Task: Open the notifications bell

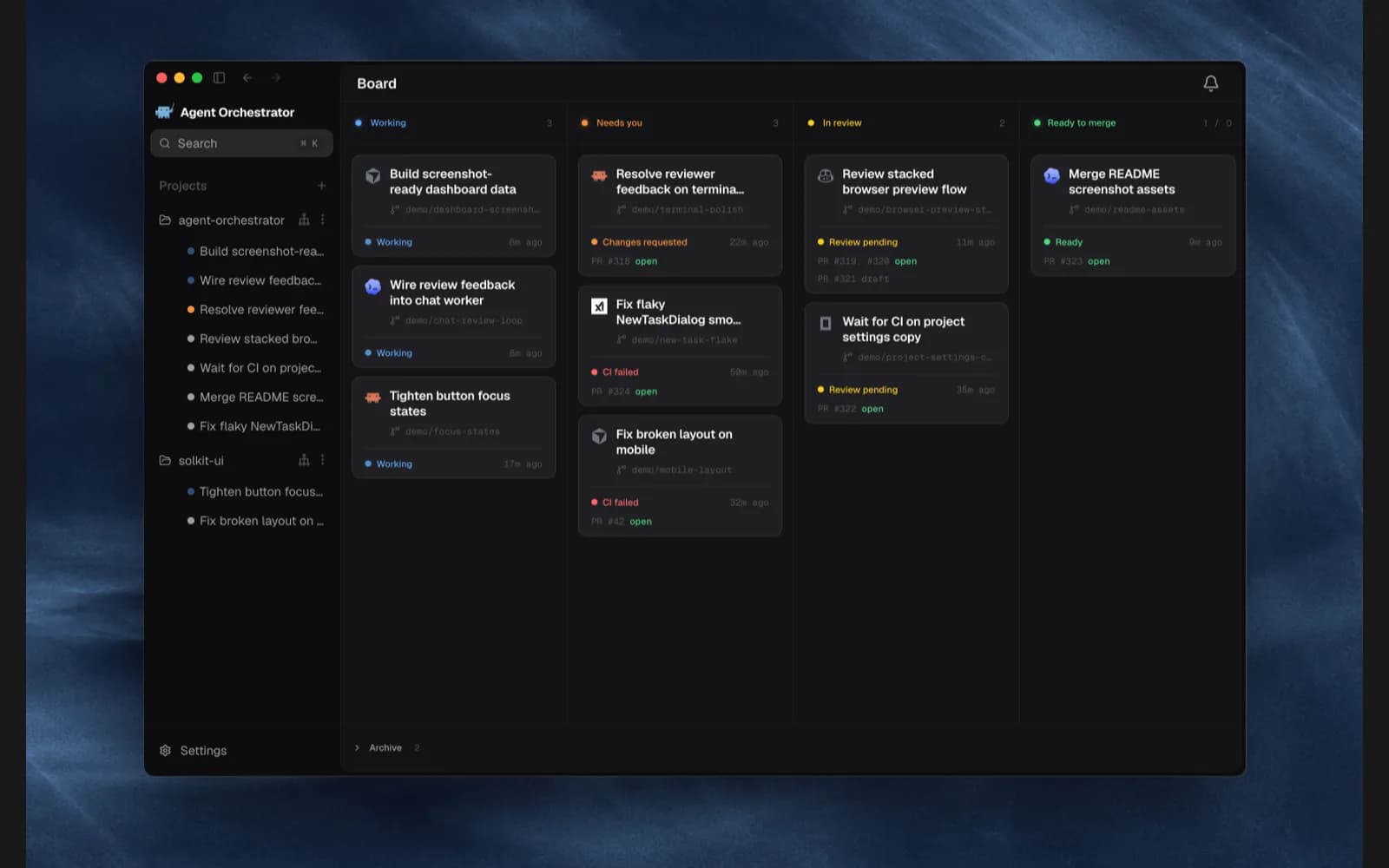Action: (1210, 83)
